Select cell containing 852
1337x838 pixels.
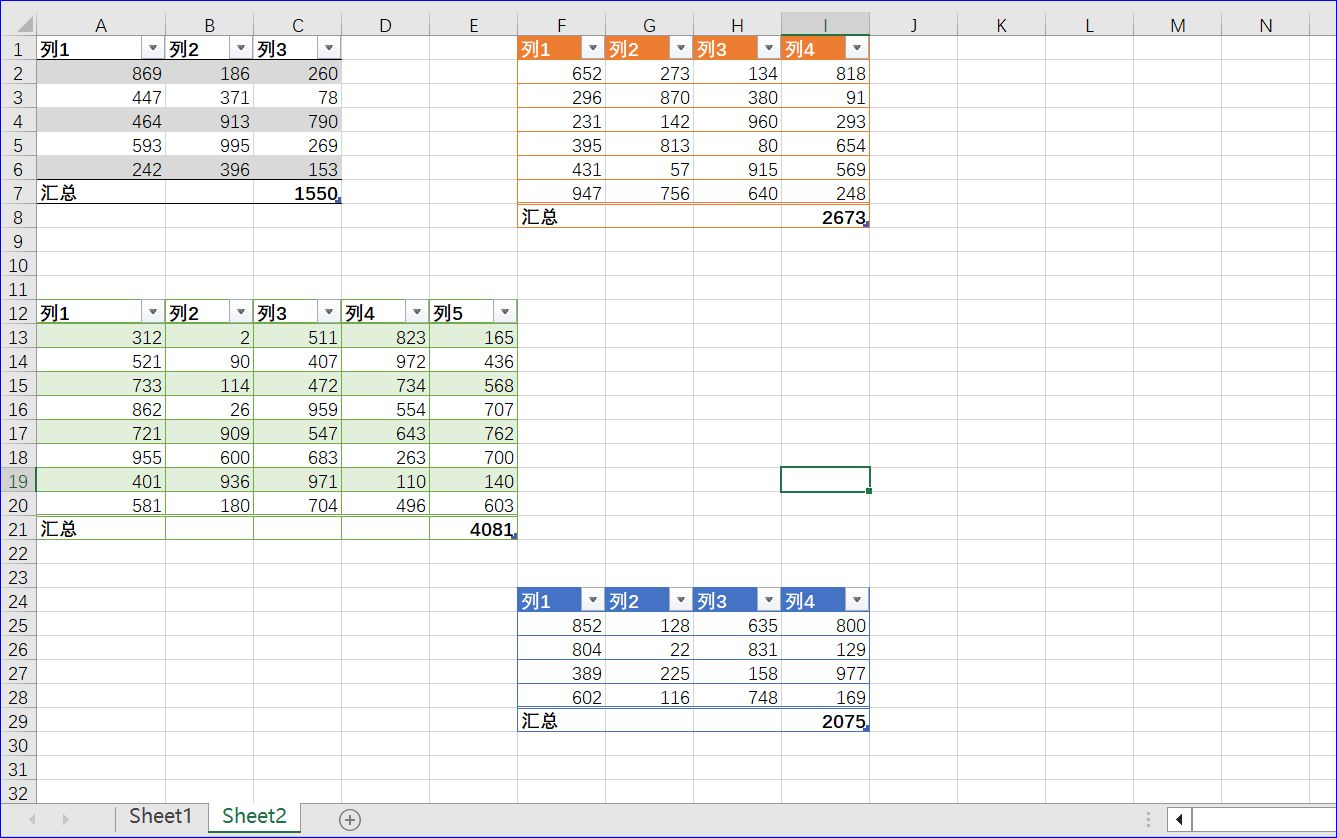tap(561, 625)
